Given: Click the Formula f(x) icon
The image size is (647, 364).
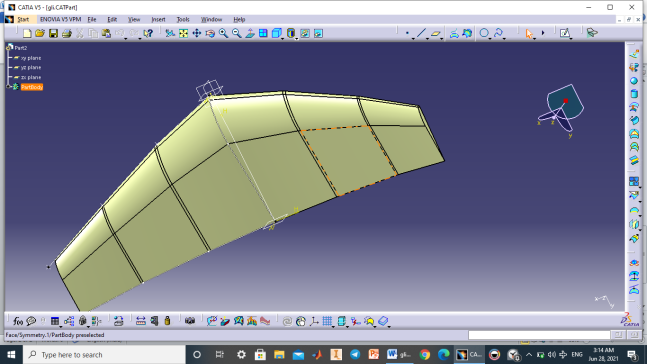Looking at the screenshot, I should [18, 321].
